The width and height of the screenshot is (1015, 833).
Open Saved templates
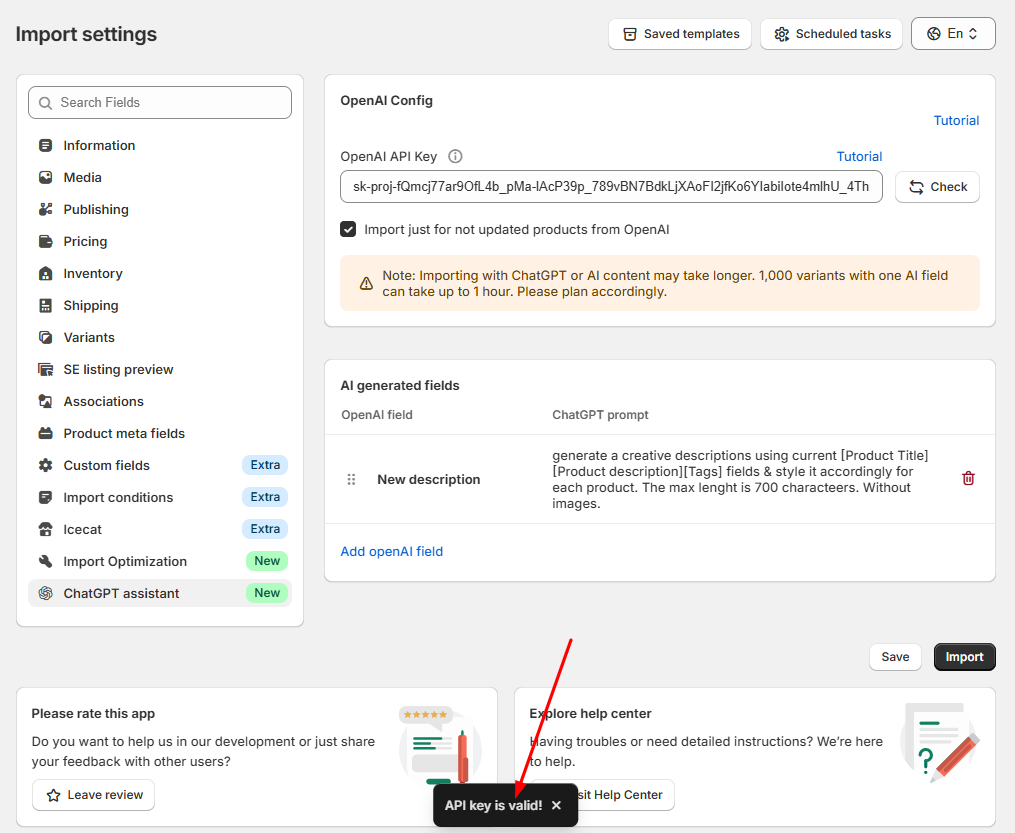tap(680, 34)
